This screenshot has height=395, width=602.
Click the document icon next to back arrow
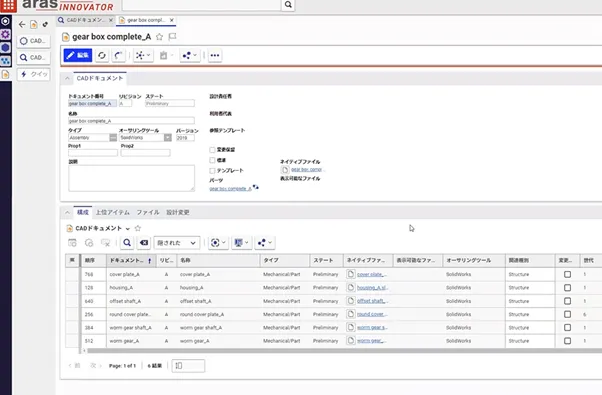pos(34,25)
